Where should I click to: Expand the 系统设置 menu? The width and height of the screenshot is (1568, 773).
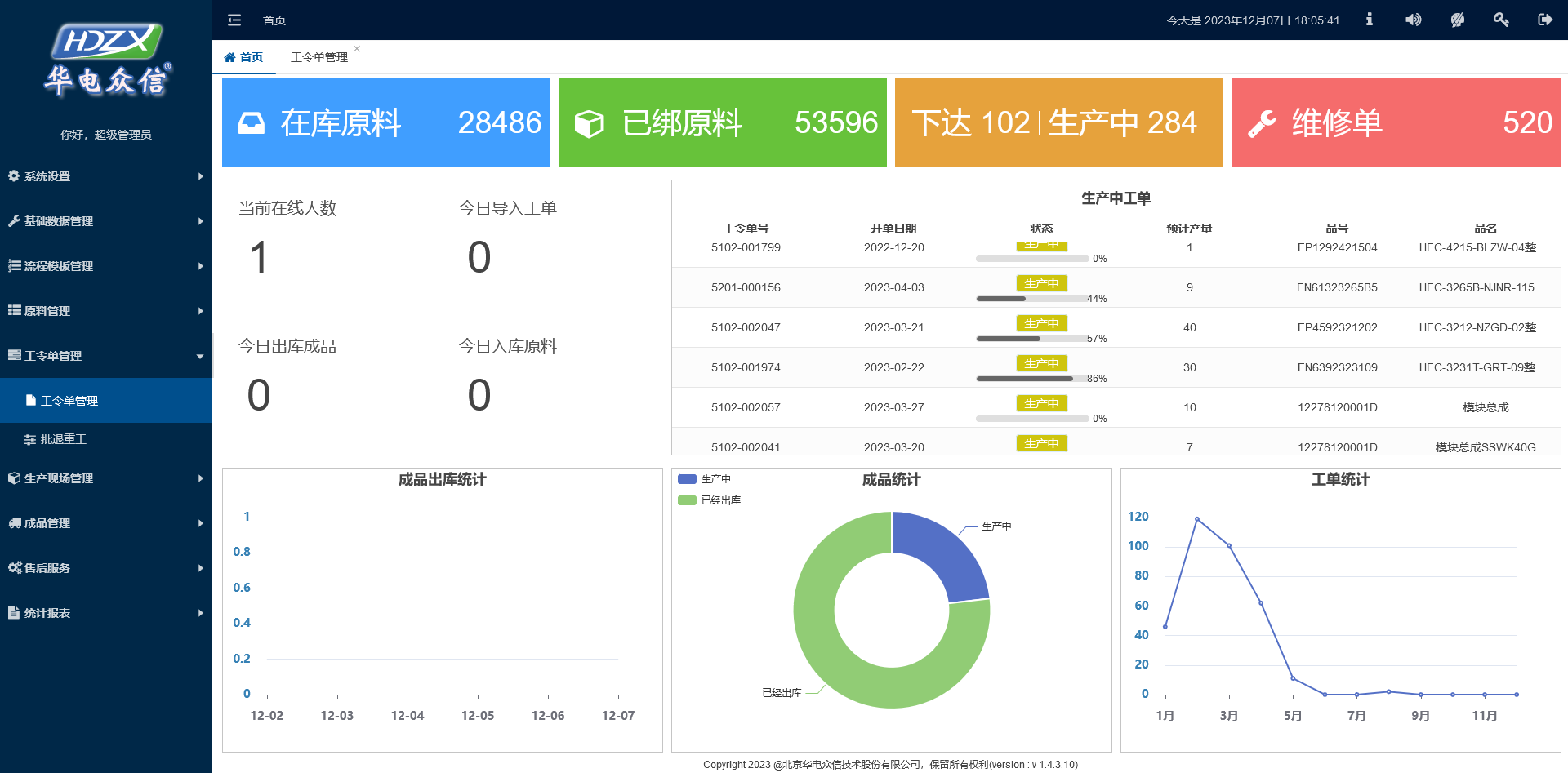pos(106,176)
